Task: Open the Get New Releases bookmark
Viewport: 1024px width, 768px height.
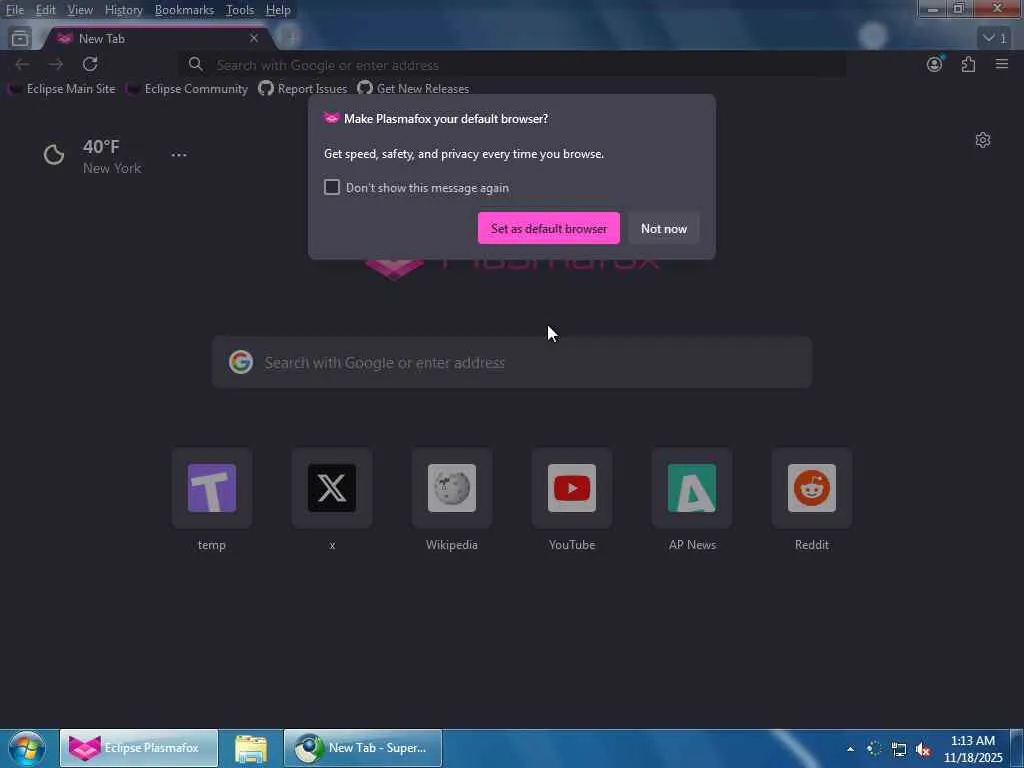Action: point(413,89)
